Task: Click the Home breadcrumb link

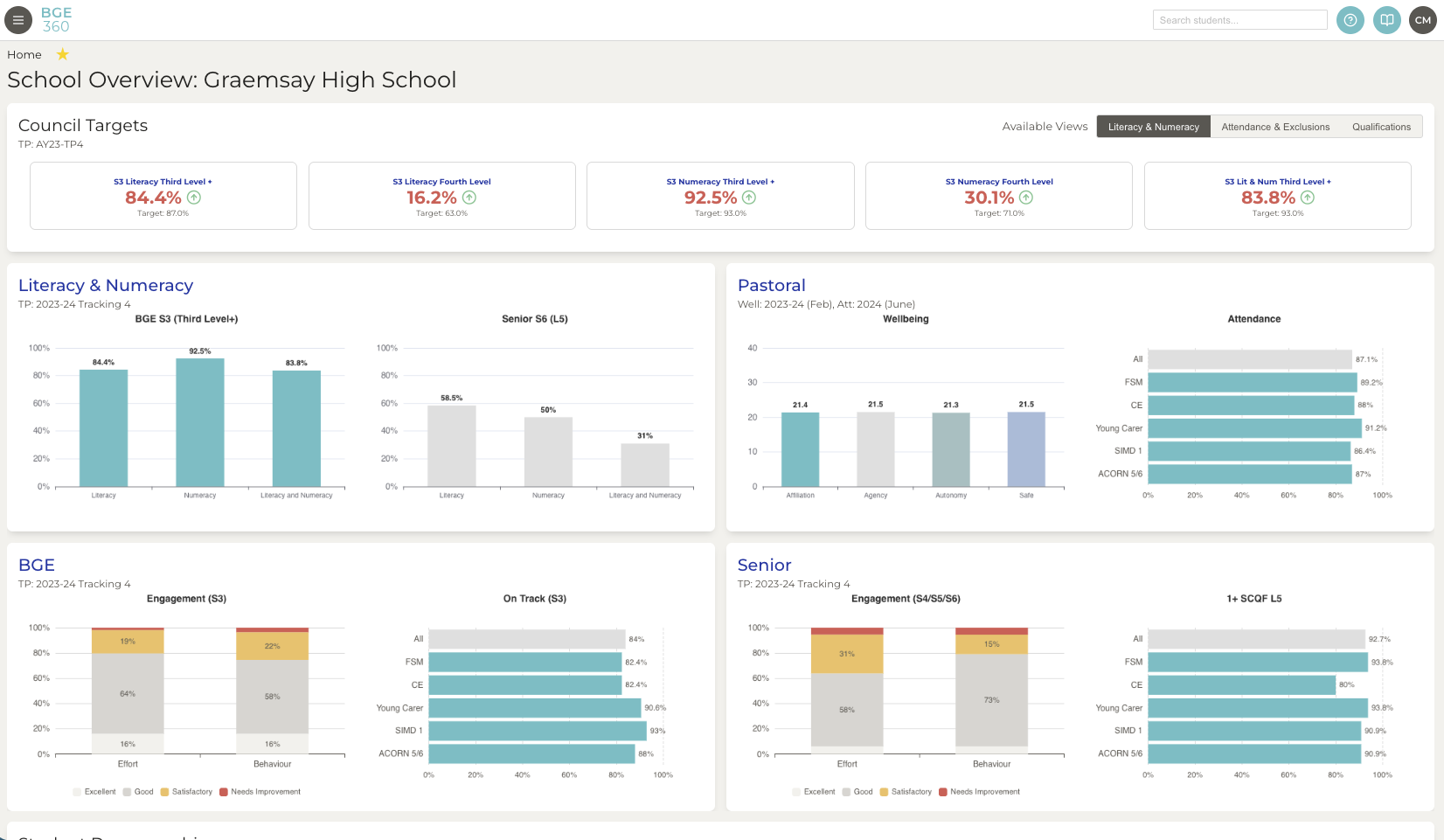Action: click(24, 53)
